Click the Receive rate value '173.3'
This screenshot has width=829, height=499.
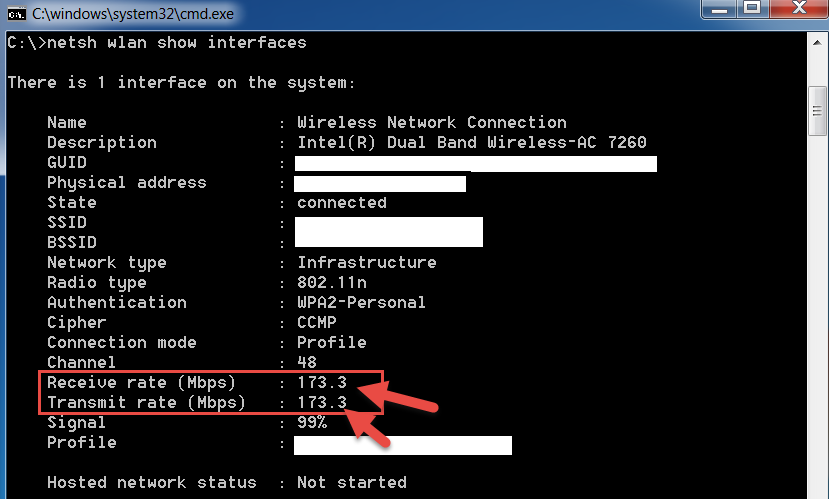[x=321, y=382]
